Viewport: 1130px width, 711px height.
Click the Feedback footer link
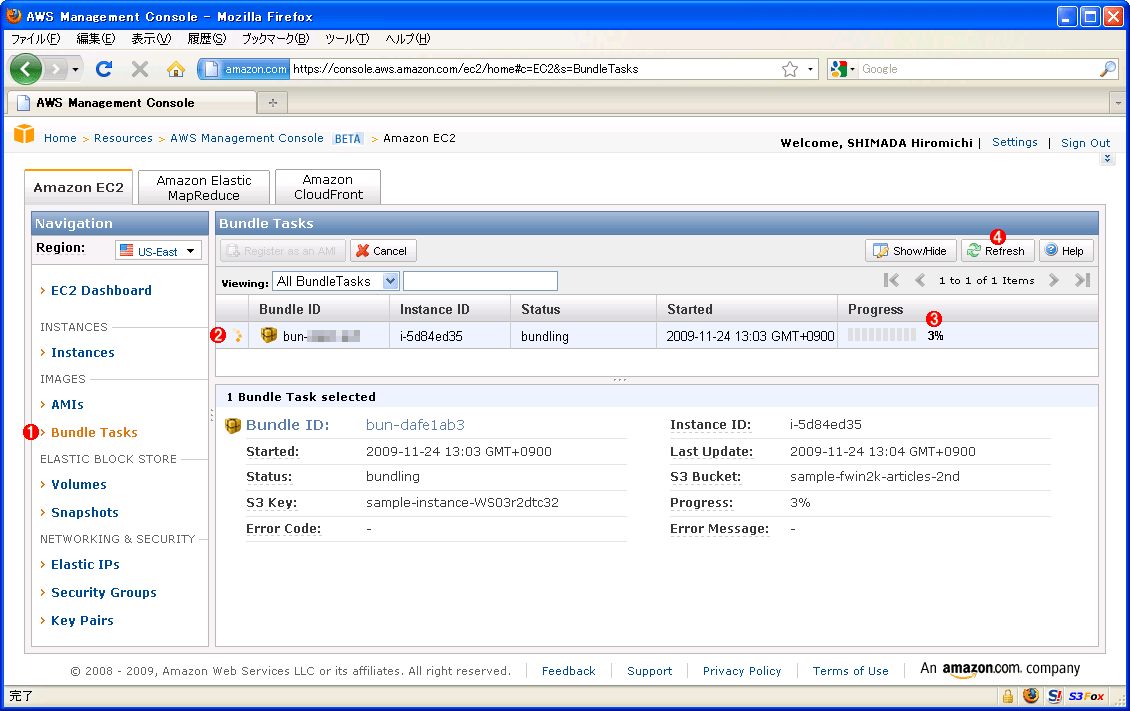tap(569, 671)
